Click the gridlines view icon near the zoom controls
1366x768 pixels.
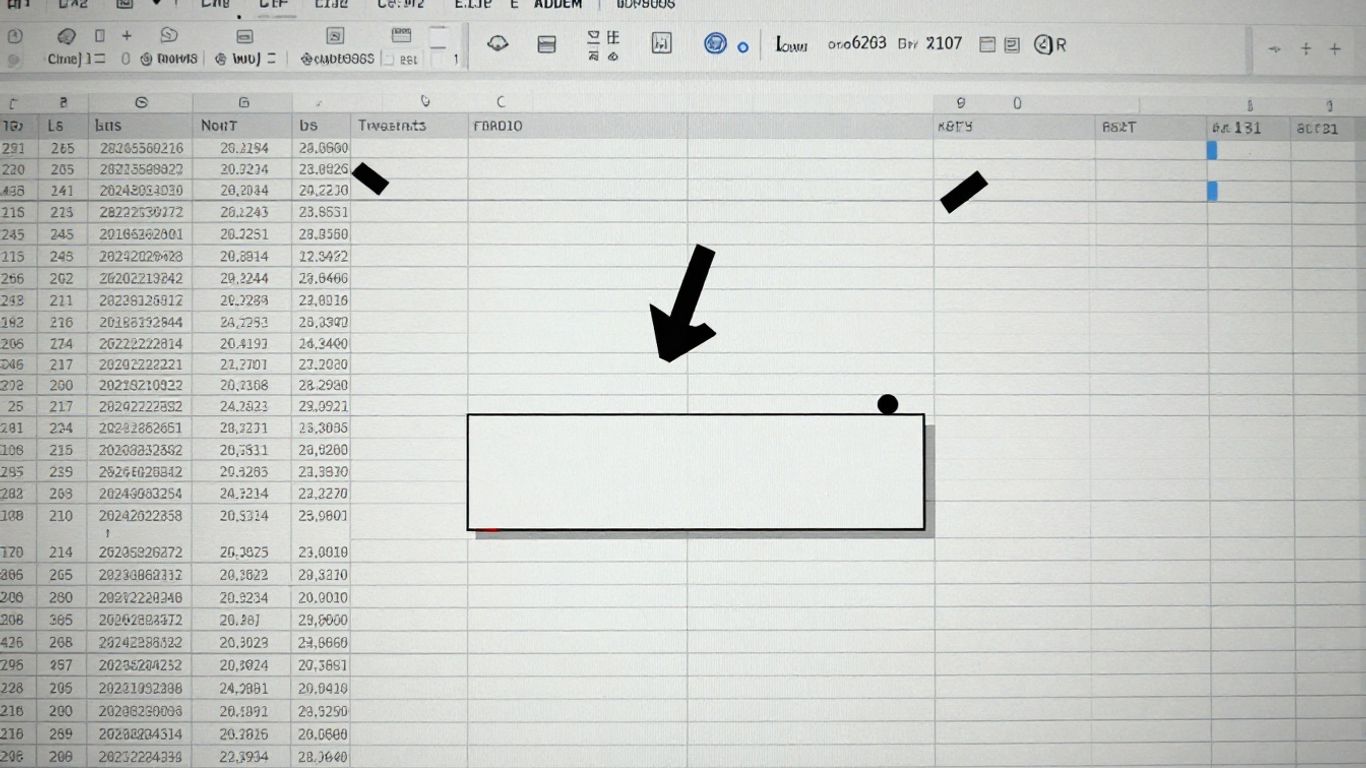coord(987,44)
